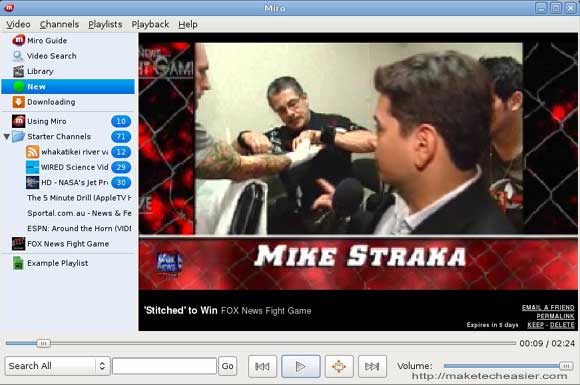Click the Starter Channels count badge 71
Screen dimensions: 580x385
pos(121,136)
